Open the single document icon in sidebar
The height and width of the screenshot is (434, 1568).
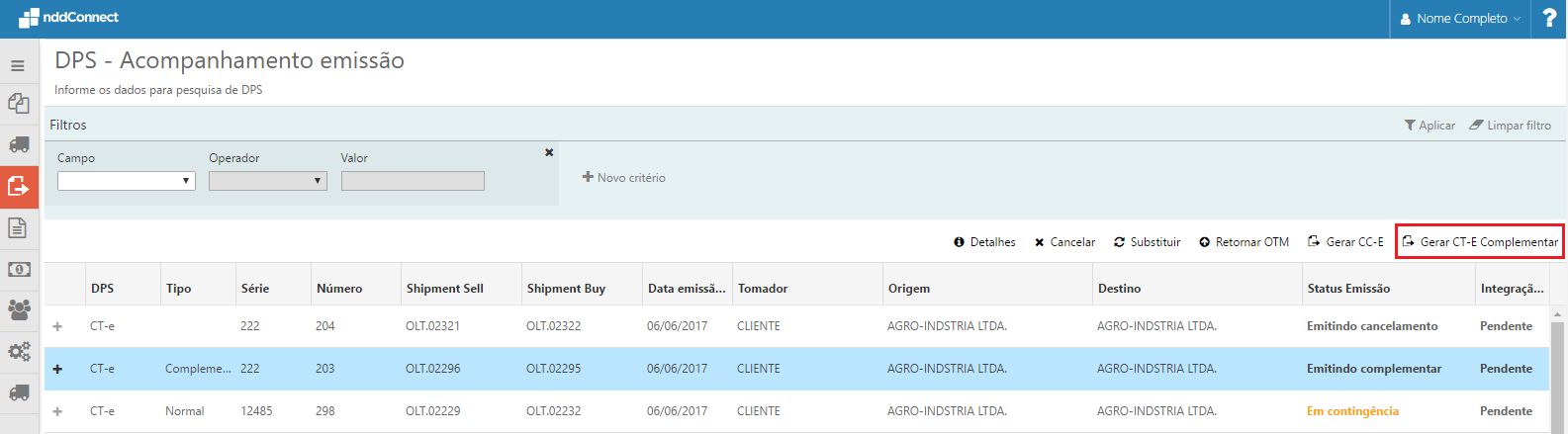point(18,227)
